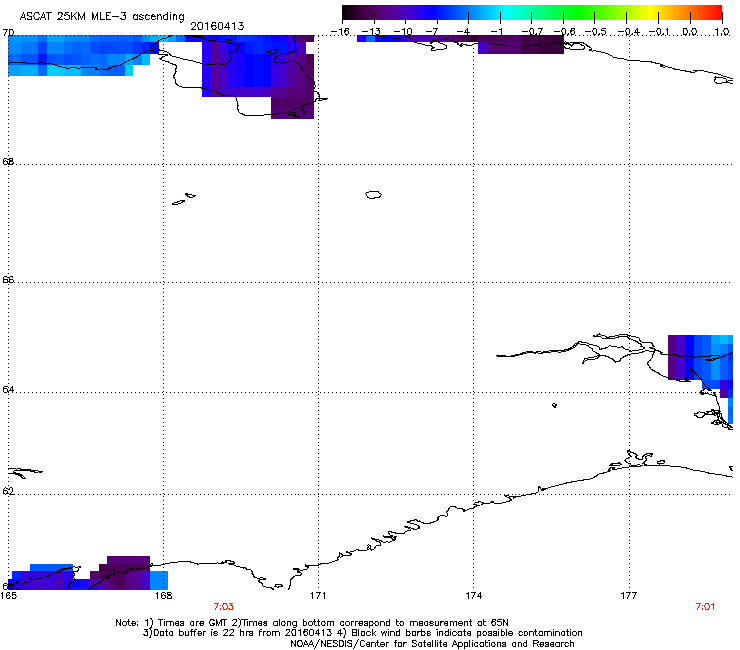Click the -13 label on the color scale
The width and height of the screenshot is (740, 650).
click(x=371, y=32)
